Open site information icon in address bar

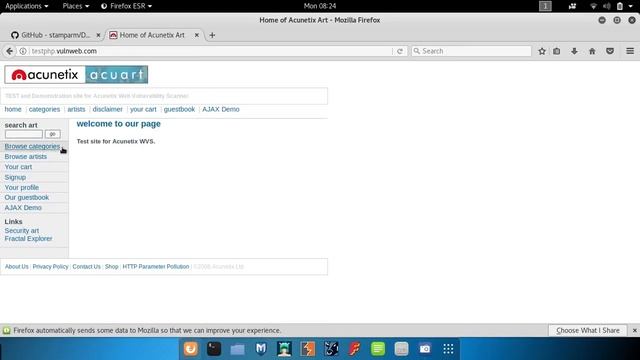point(23,51)
